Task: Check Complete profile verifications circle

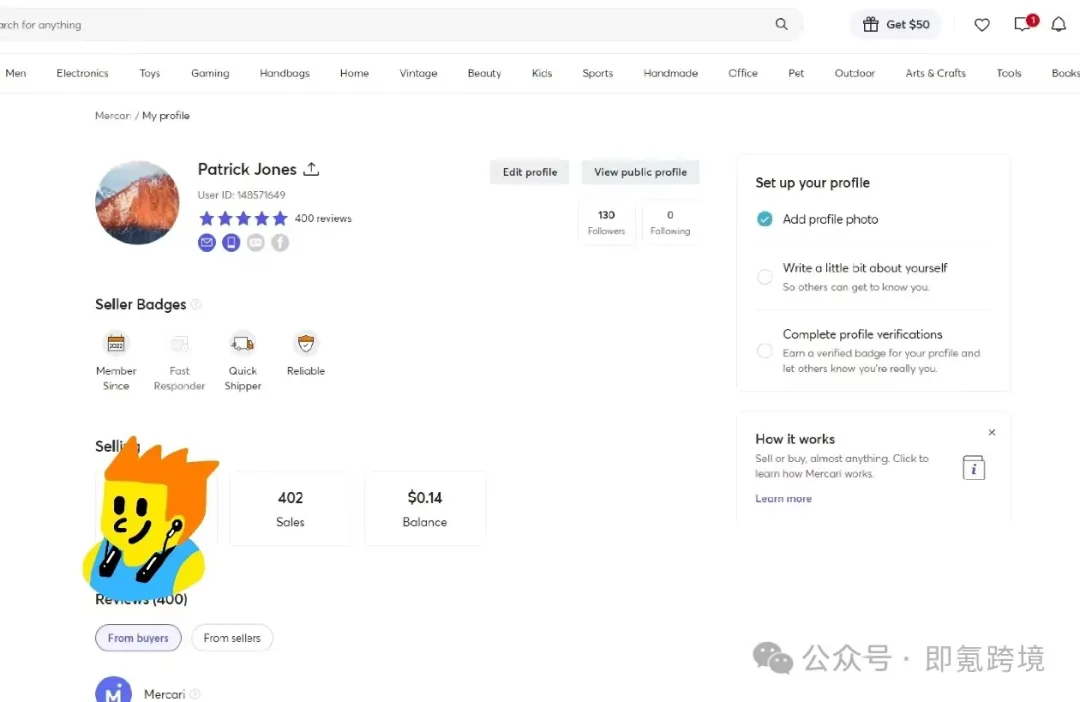Action: coord(765,351)
